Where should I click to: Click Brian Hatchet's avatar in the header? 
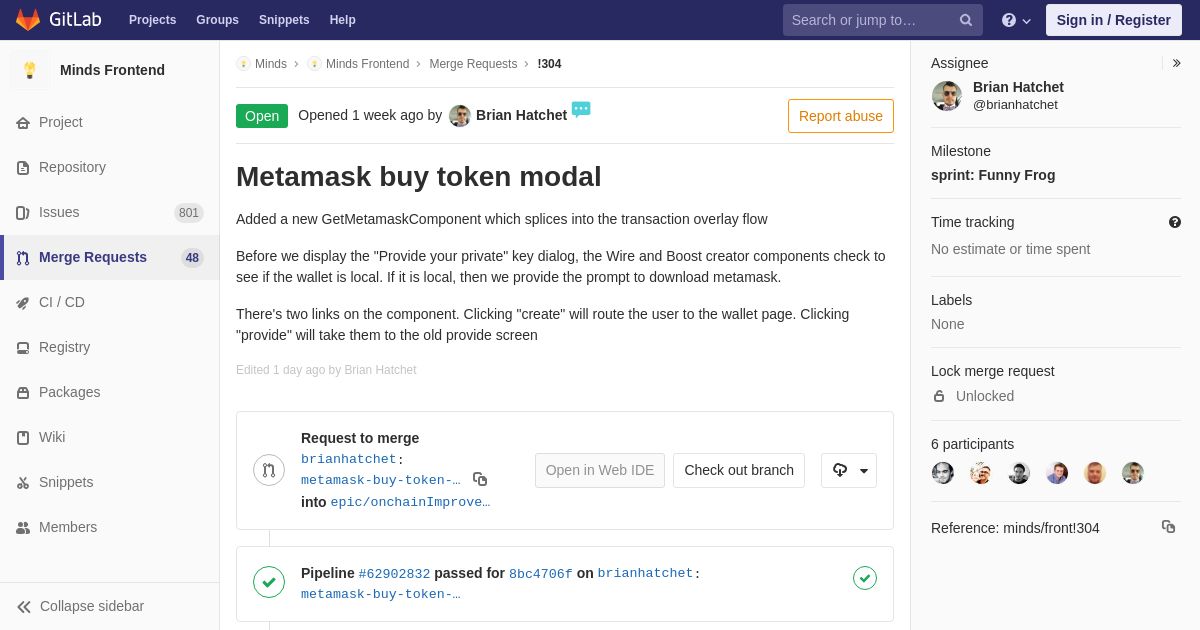(460, 116)
